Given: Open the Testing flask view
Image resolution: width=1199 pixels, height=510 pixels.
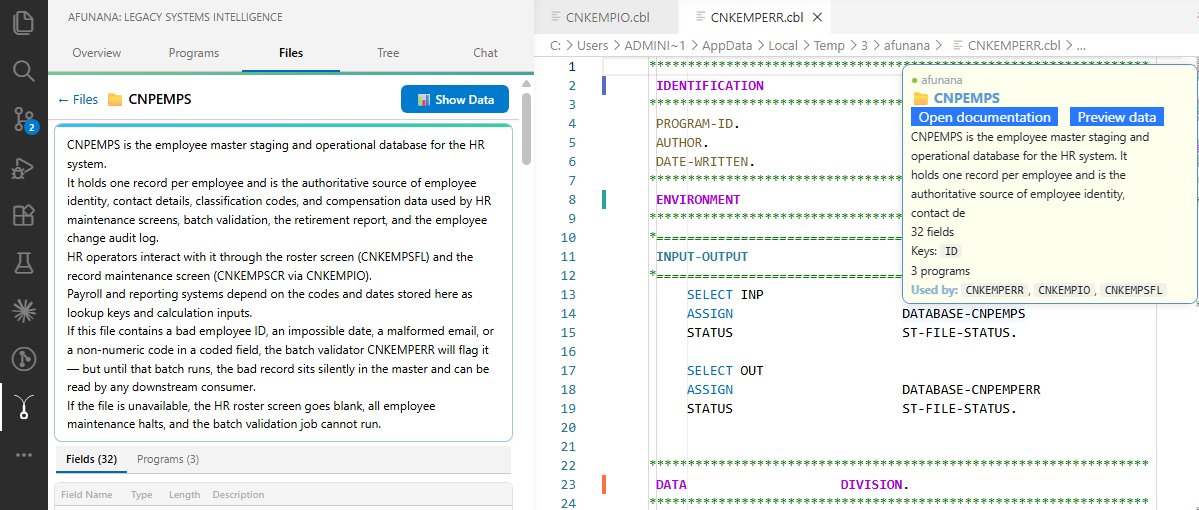Looking at the screenshot, I should pos(24,263).
